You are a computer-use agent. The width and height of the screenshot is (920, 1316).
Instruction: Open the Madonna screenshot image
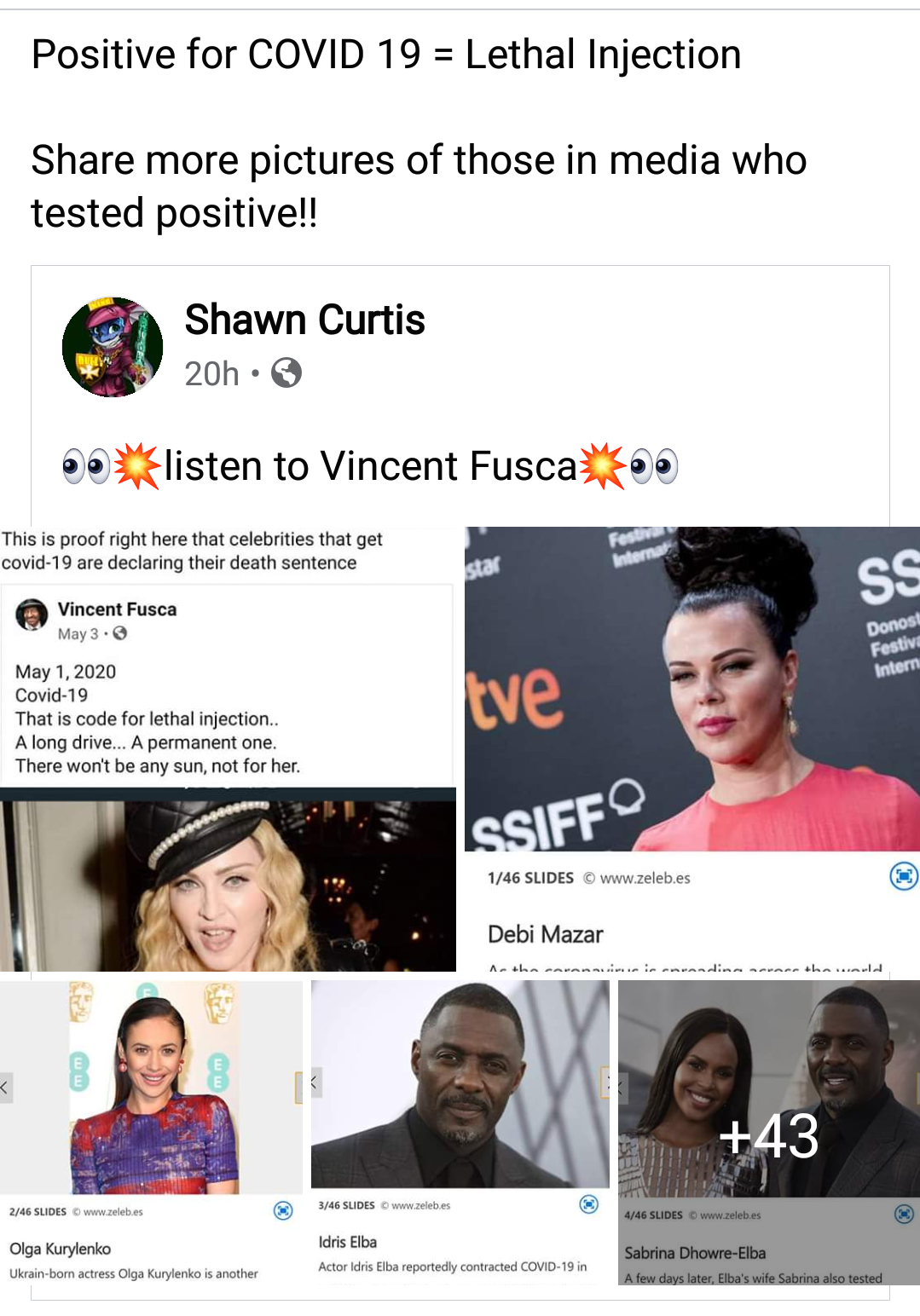[228, 880]
